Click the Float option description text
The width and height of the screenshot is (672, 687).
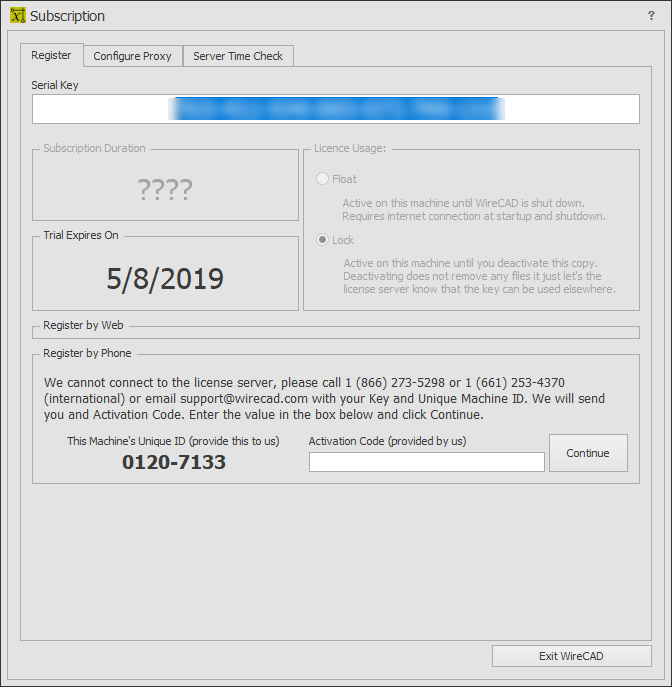[x=474, y=209]
